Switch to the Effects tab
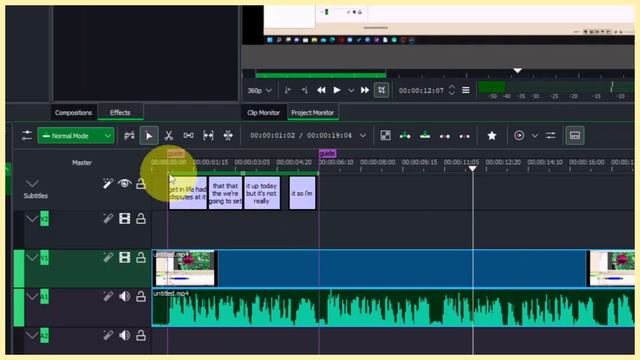640x360 pixels. coord(120,113)
